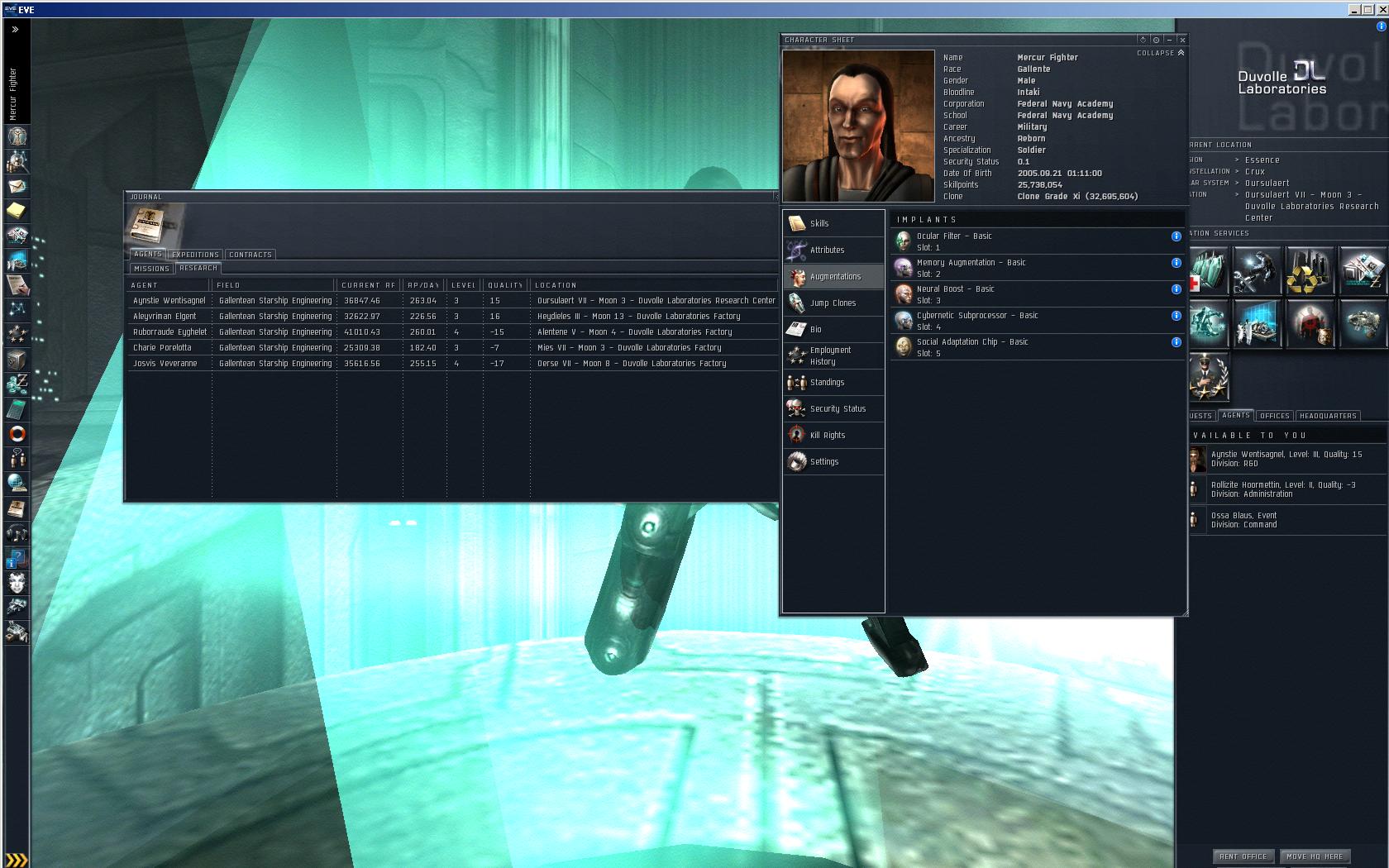Image resolution: width=1389 pixels, height=868 pixels.
Task: Click Mercur Fighter character portrait
Action: [x=858, y=126]
